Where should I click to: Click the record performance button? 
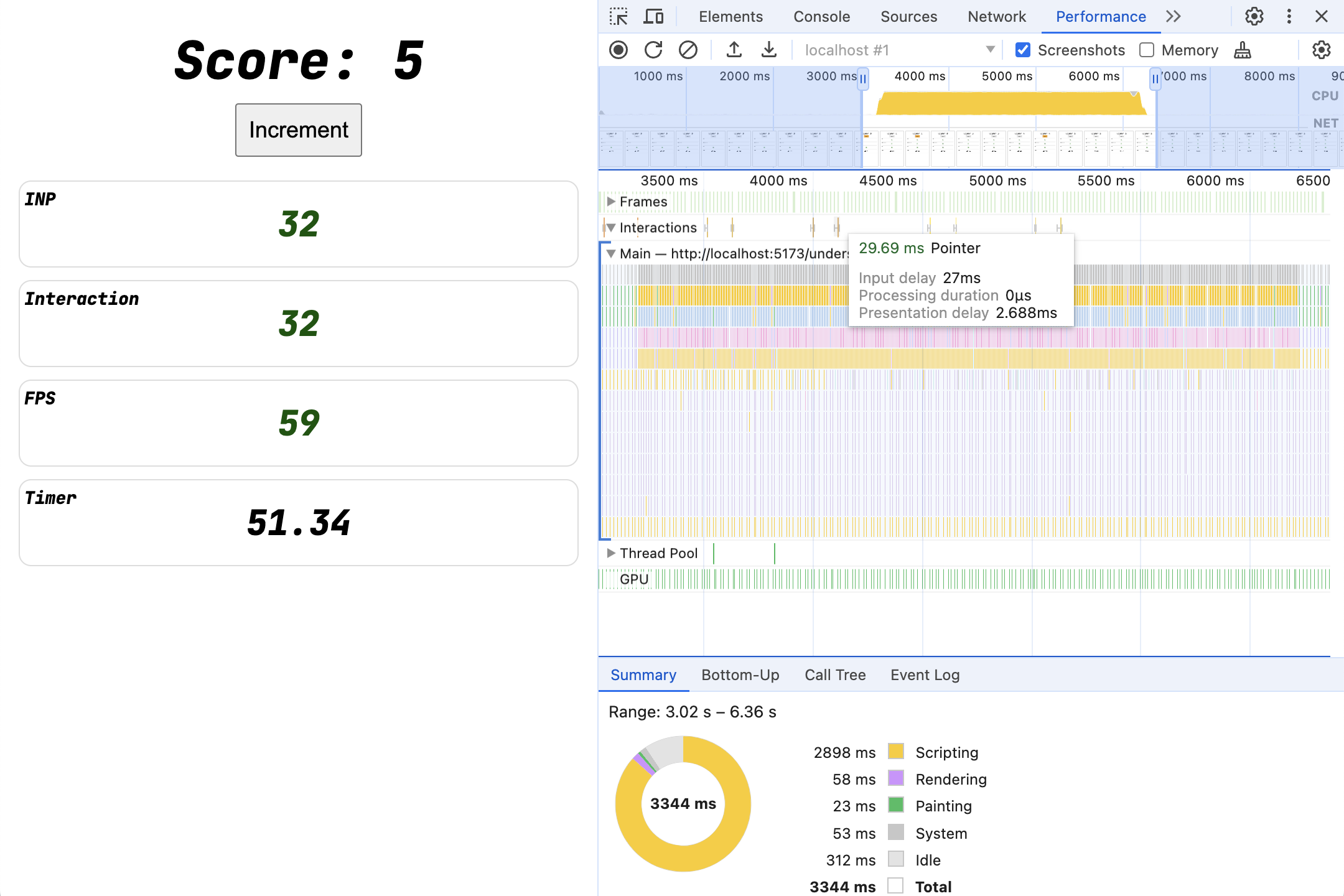click(618, 50)
